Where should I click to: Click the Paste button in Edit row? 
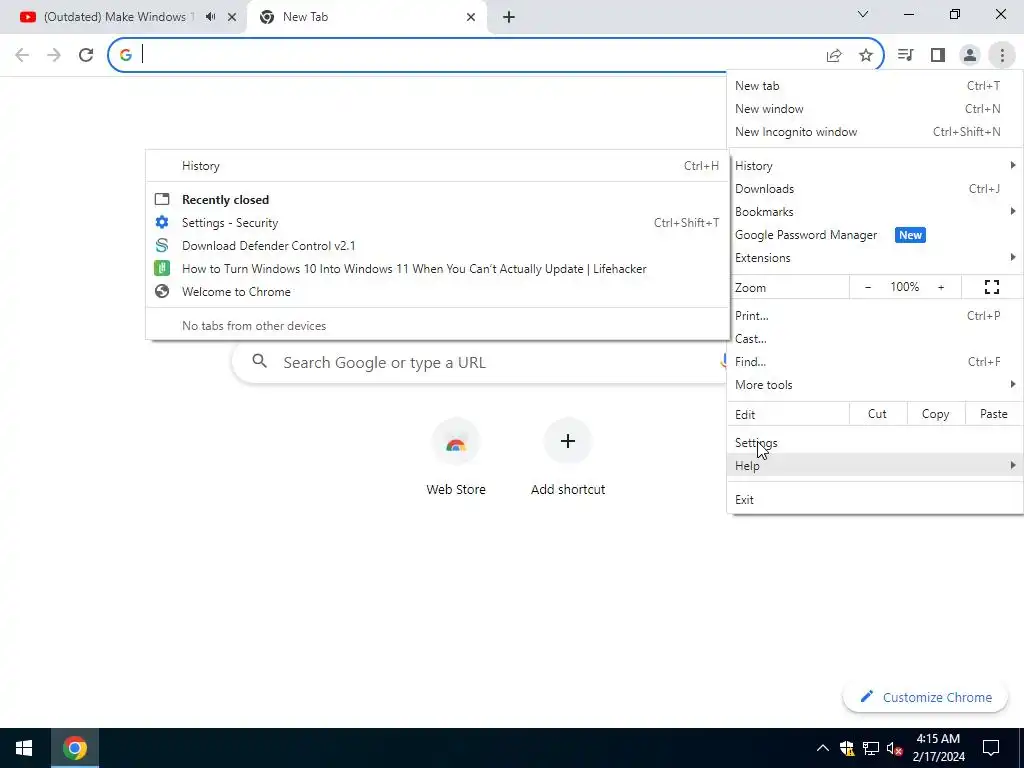[993, 414]
